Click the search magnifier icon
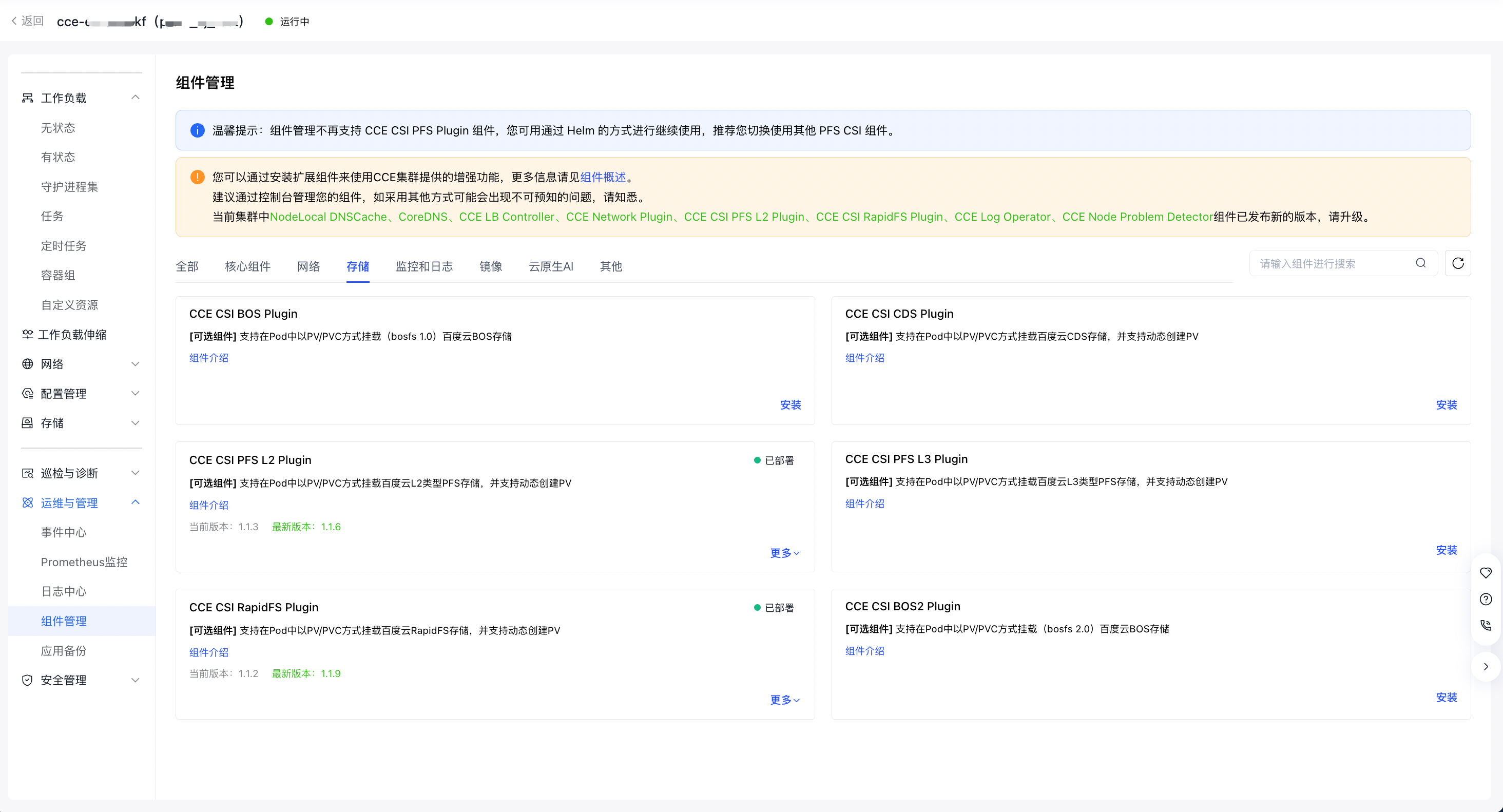Image resolution: width=1503 pixels, height=812 pixels. (x=1421, y=263)
